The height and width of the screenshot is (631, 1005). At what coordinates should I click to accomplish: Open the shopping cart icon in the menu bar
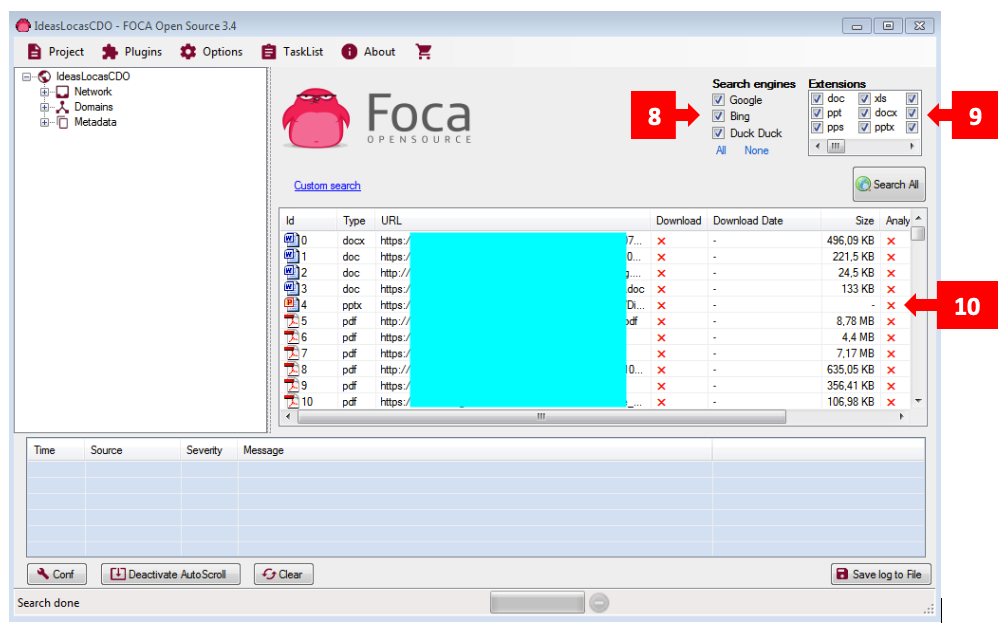(x=423, y=51)
